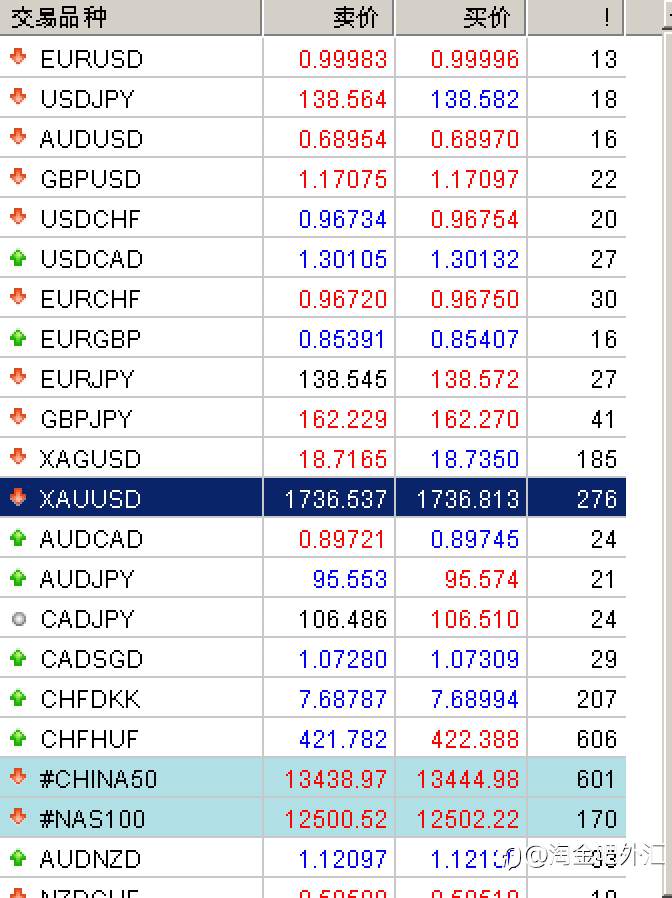Click the green up arrow beside AUDNZD
Viewport: 672px width, 898px height.
click(18, 858)
